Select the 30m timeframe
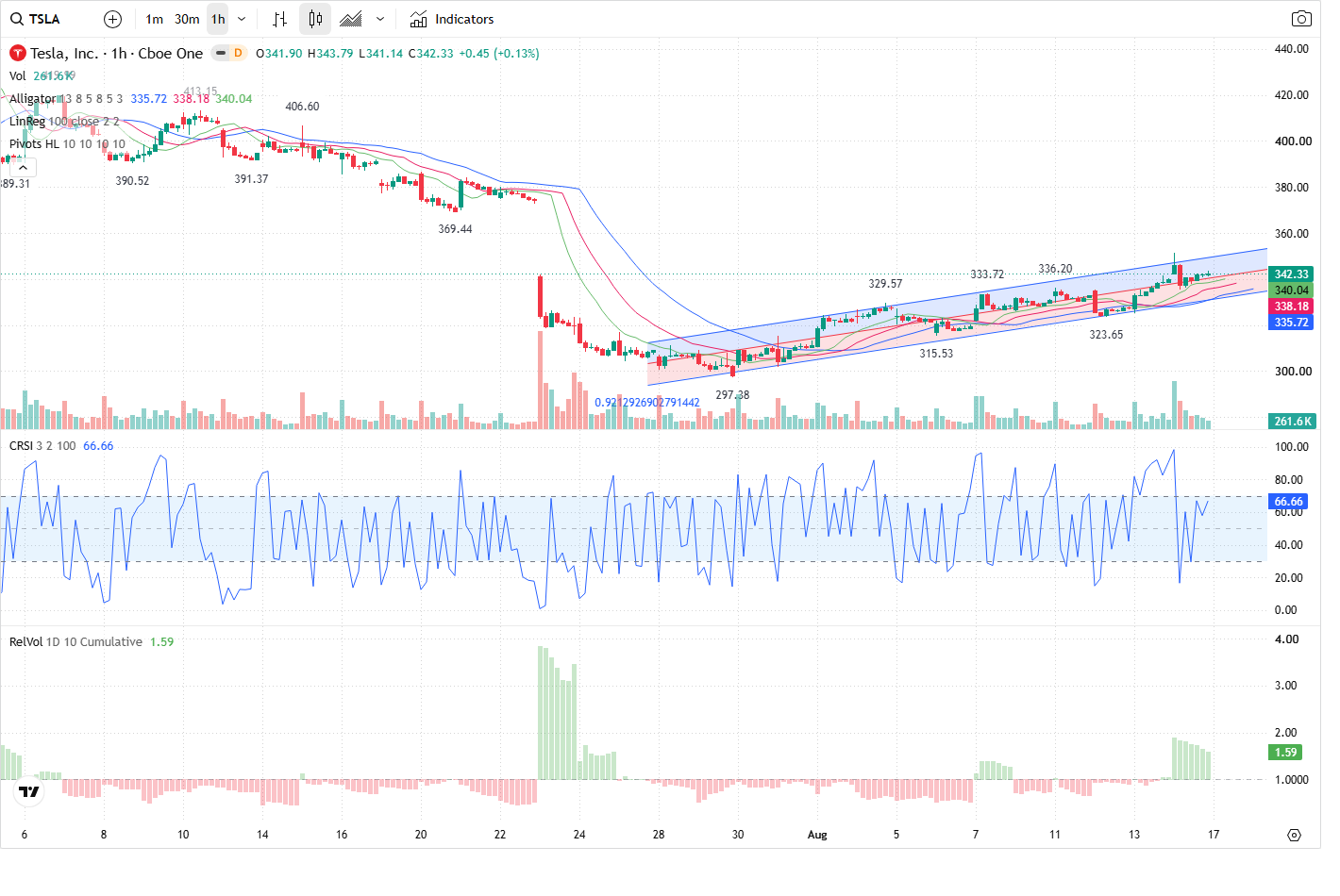This screenshot has width=1340, height=896. click(x=187, y=19)
